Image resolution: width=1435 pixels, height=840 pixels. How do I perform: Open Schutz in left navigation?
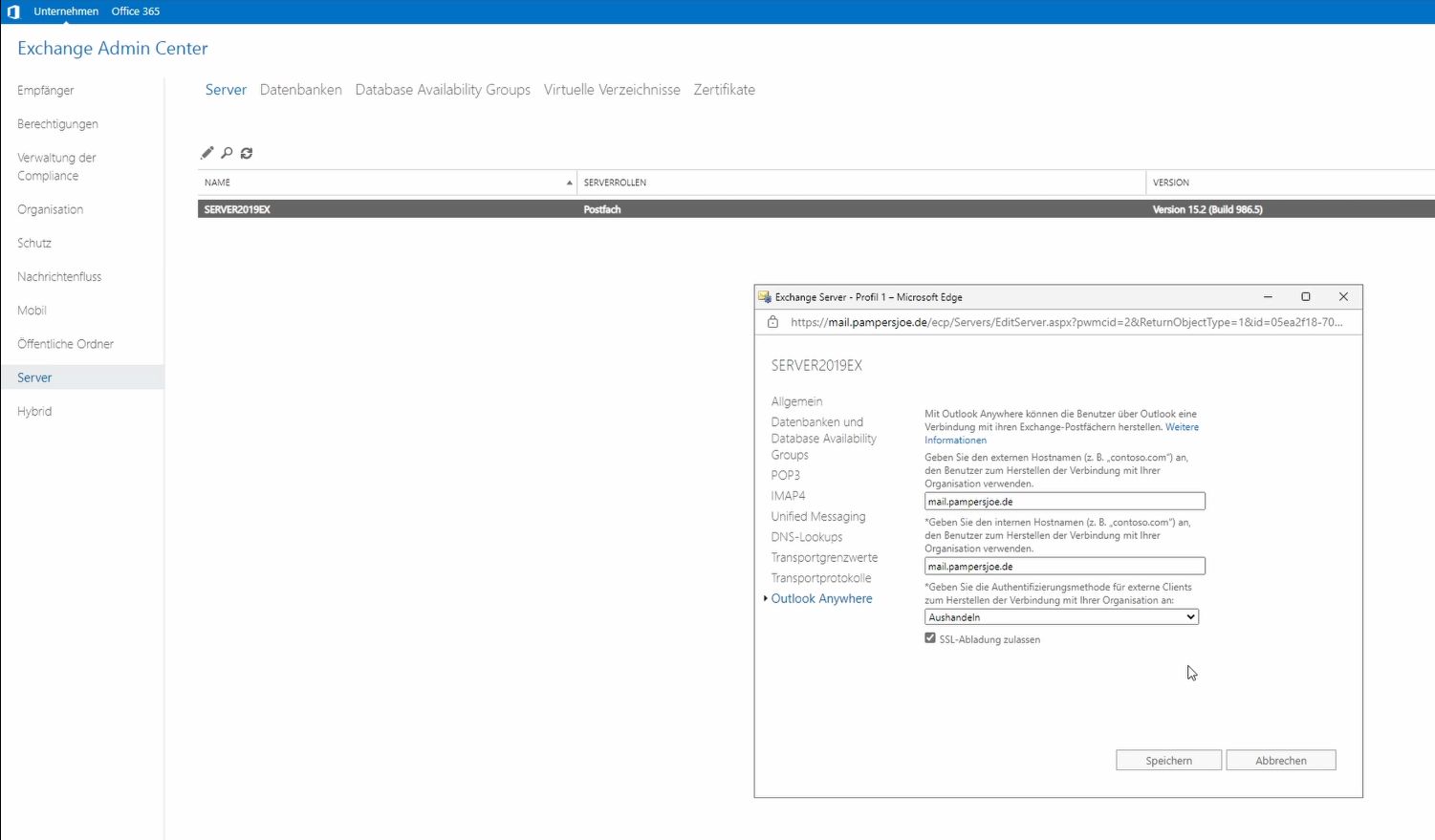click(34, 243)
